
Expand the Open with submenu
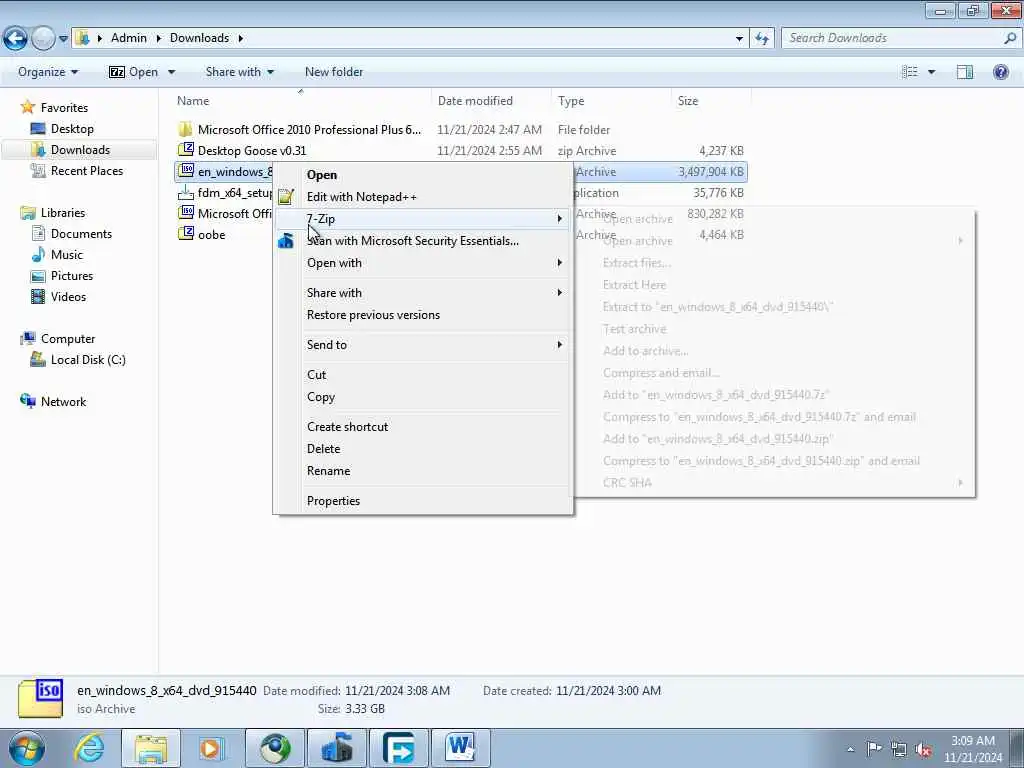(423, 263)
